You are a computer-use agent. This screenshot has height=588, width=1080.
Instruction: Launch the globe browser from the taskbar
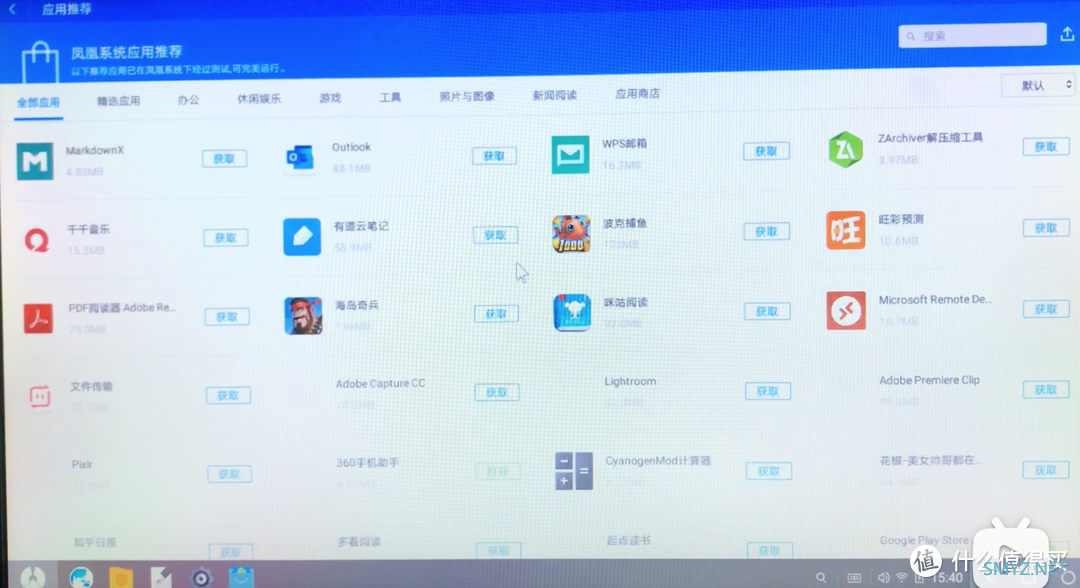[x=81, y=577]
